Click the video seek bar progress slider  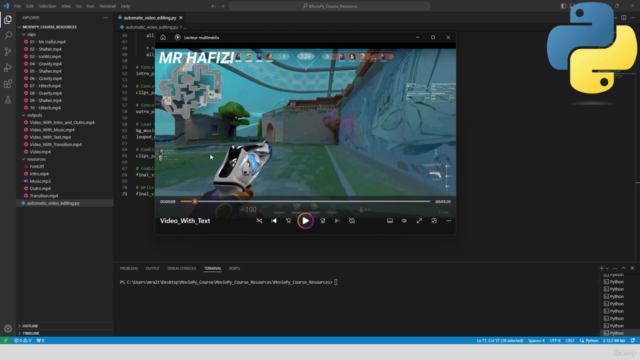305,201
